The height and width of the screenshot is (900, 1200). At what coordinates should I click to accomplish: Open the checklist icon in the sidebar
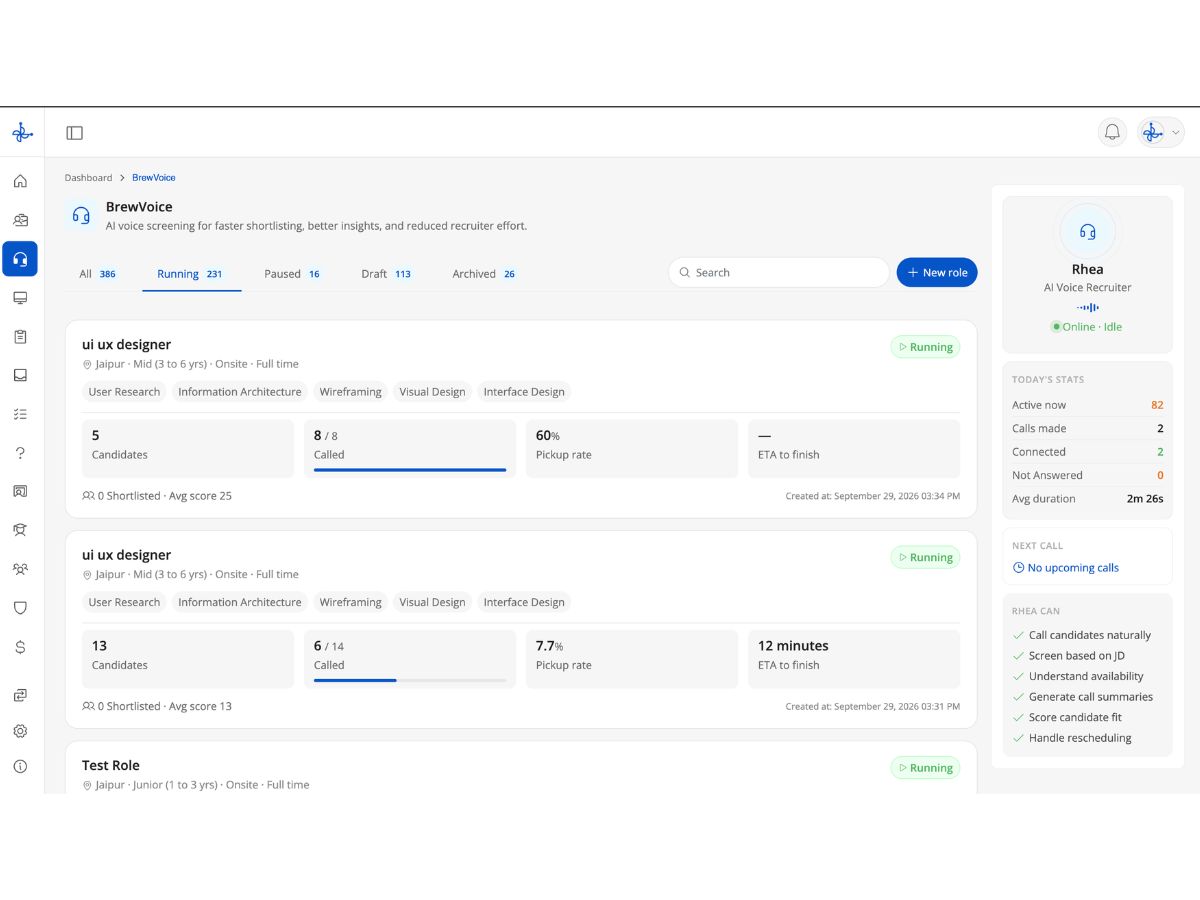point(20,414)
